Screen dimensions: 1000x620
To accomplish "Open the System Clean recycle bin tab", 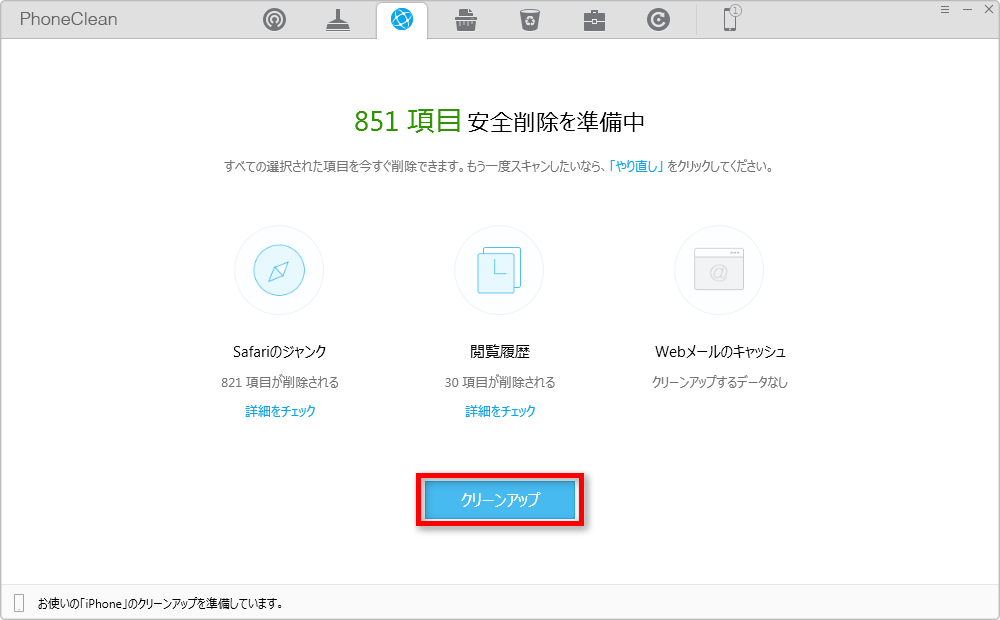I will point(530,20).
